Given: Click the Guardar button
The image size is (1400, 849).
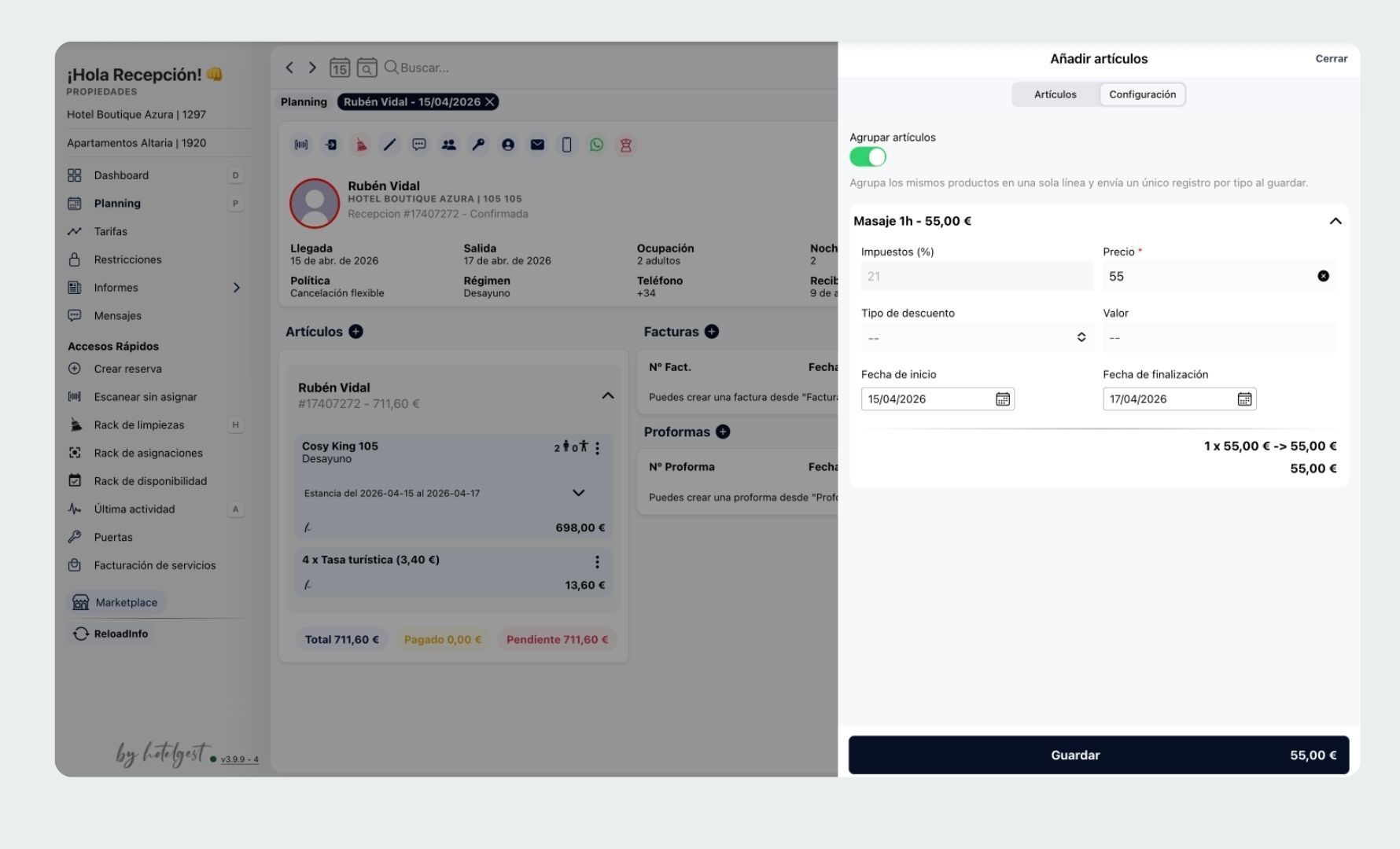Looking at the screenshot, I should 1099,755.
